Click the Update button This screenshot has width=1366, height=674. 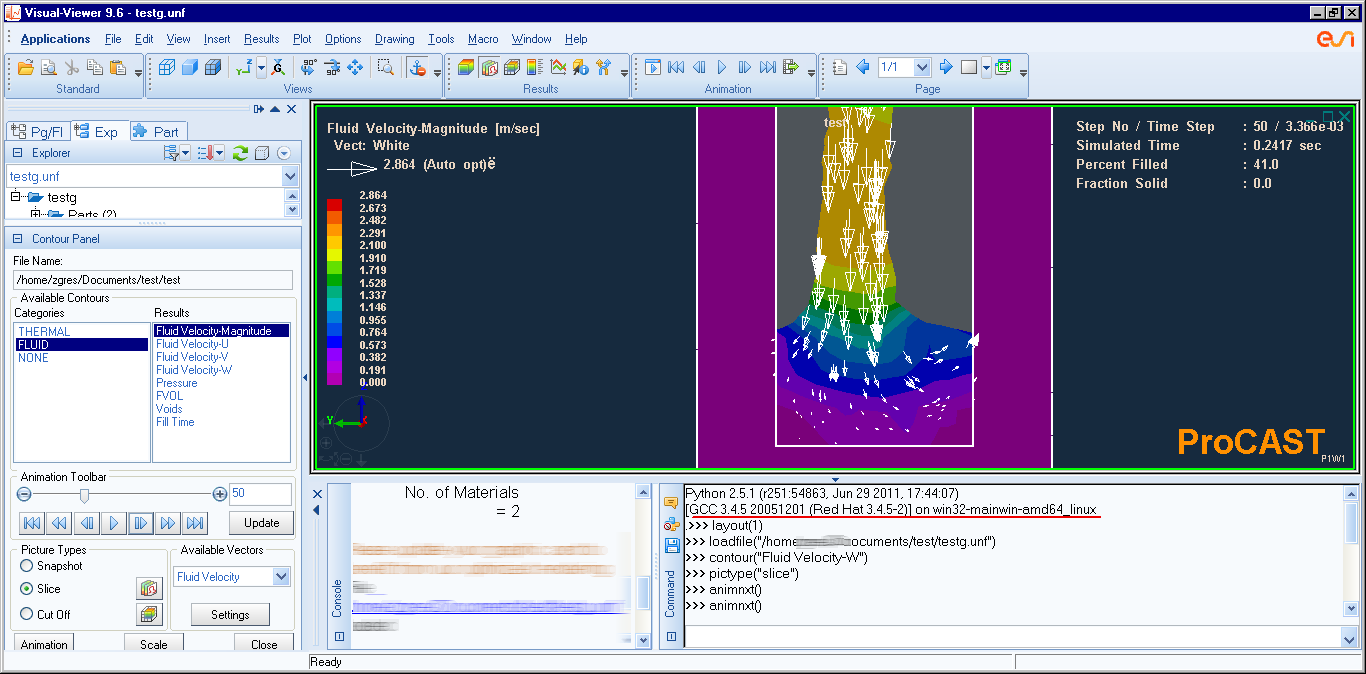[x=261, y=523]
